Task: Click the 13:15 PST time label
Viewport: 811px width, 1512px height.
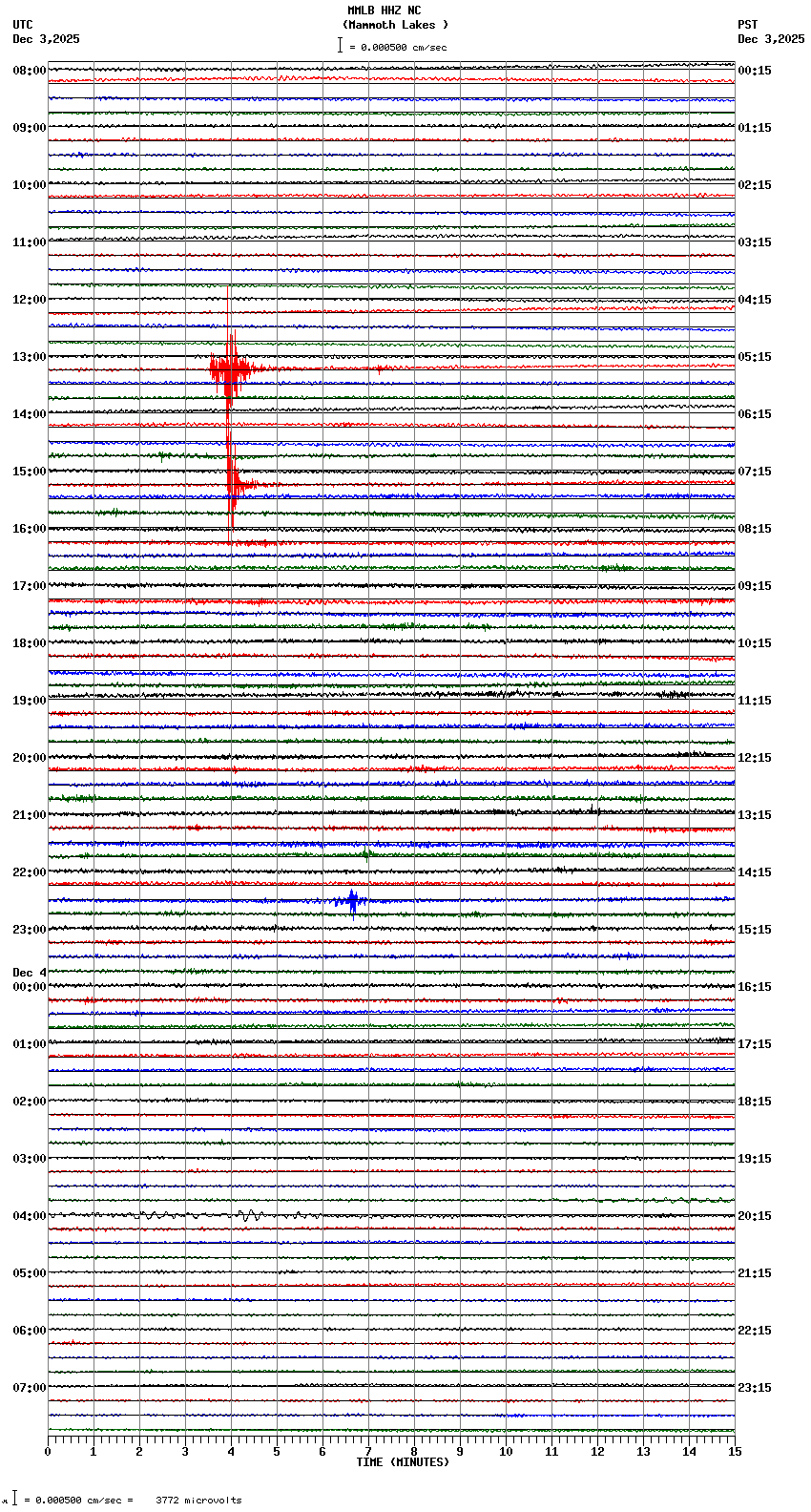Action: point(755,815)
